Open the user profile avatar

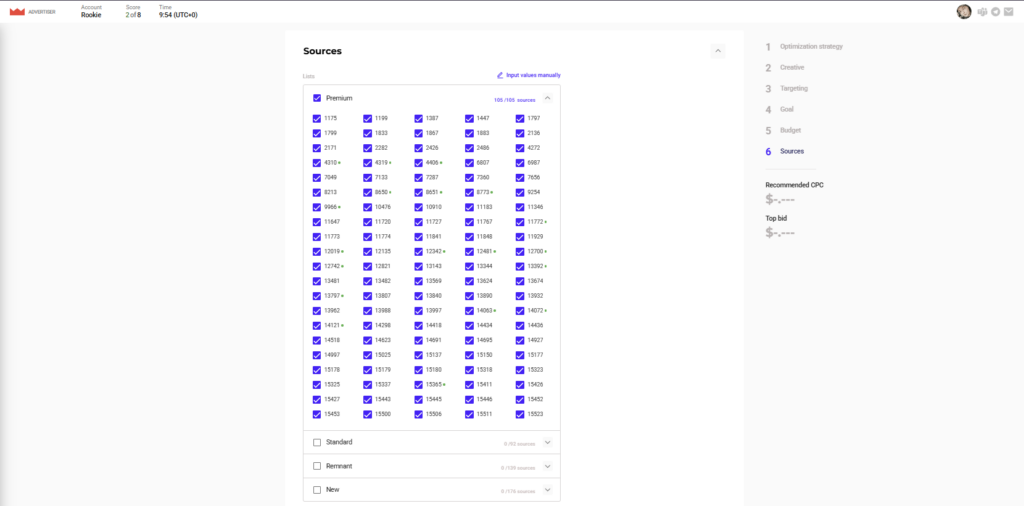coord(964,12)
